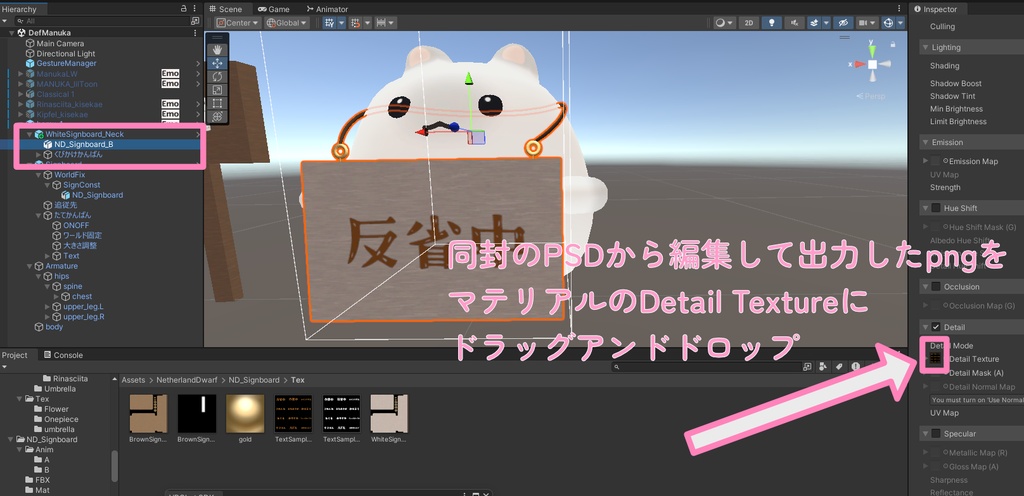Image resolution: width=1024 pixels, height=496 pixels.
Task: Lock the Hierarchy panel
Action: [x=184, y=9]
